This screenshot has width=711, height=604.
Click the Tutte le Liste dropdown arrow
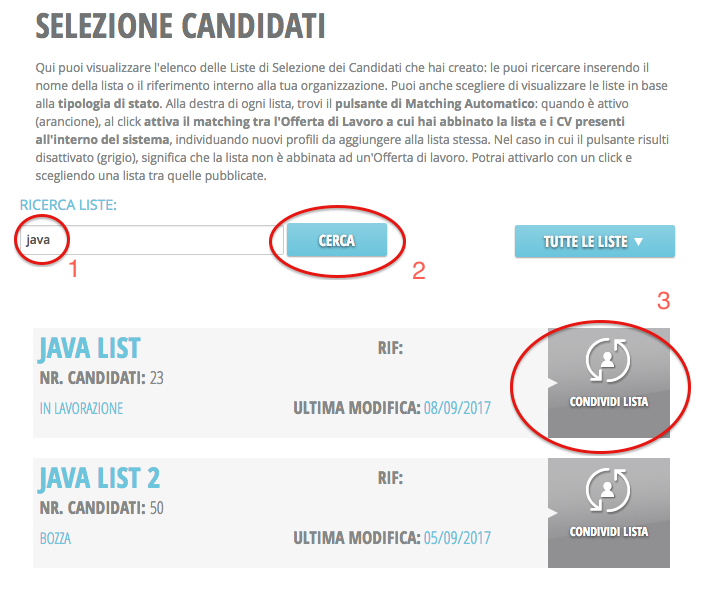[638, 241]
